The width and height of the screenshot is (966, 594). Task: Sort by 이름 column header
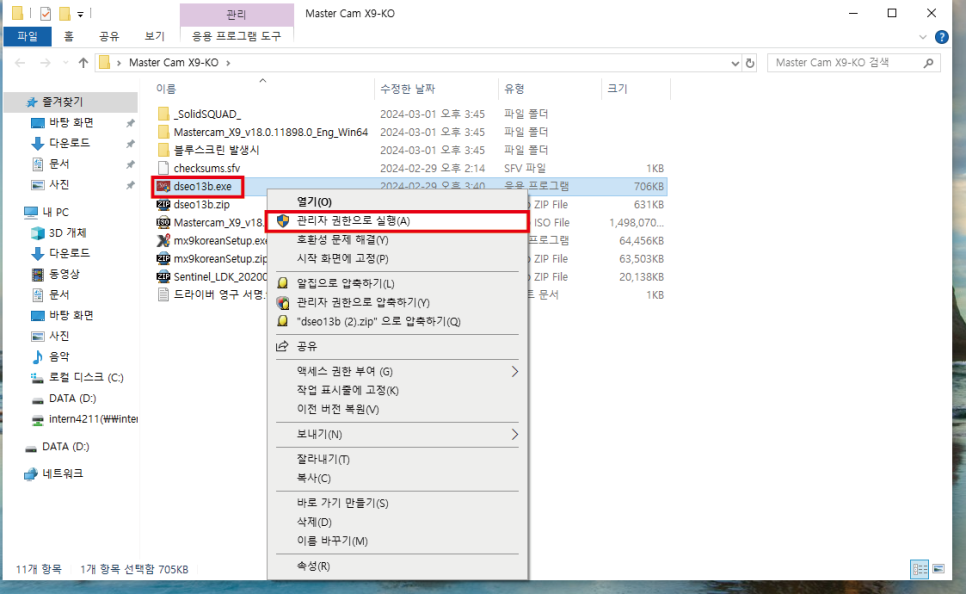(166, 89)
